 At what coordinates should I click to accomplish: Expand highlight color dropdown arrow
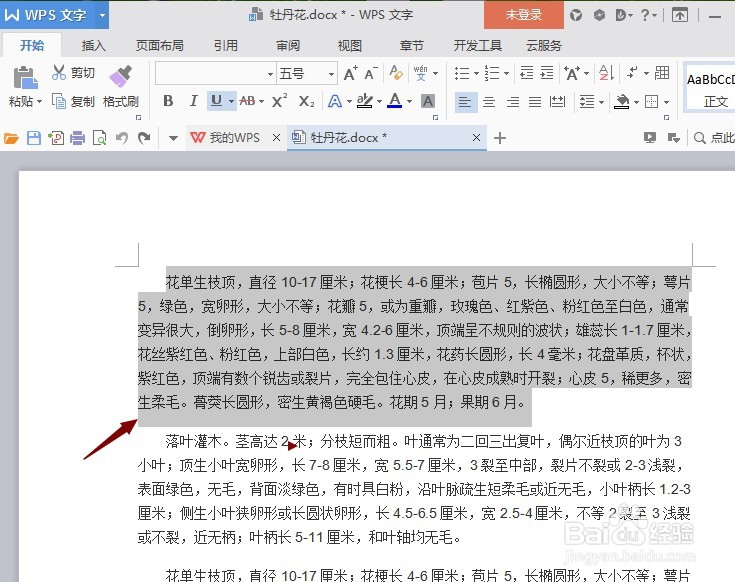[379, 101]
